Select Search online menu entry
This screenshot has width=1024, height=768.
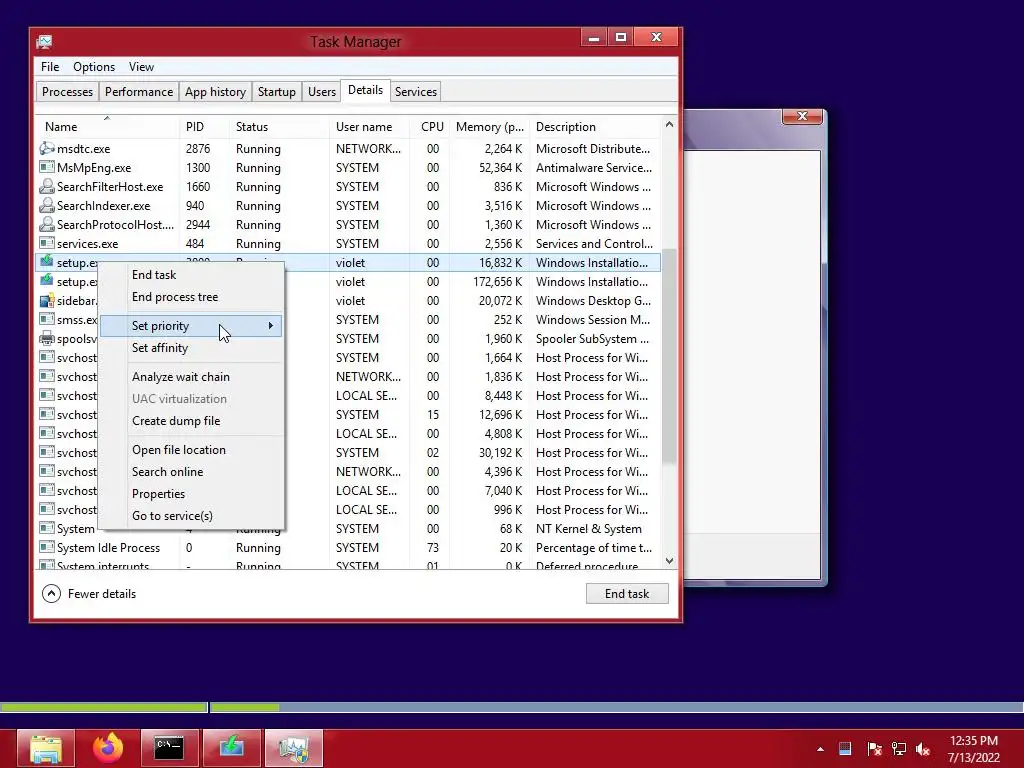click(x=167, y=472)
